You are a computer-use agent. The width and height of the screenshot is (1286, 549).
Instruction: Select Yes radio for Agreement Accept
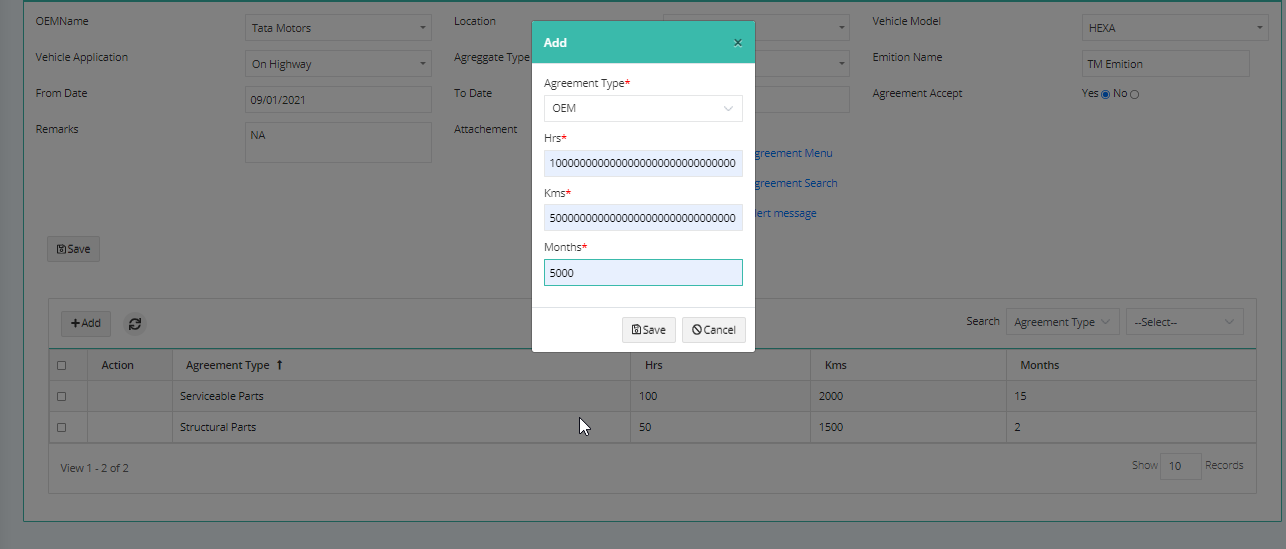[1105, 94]
